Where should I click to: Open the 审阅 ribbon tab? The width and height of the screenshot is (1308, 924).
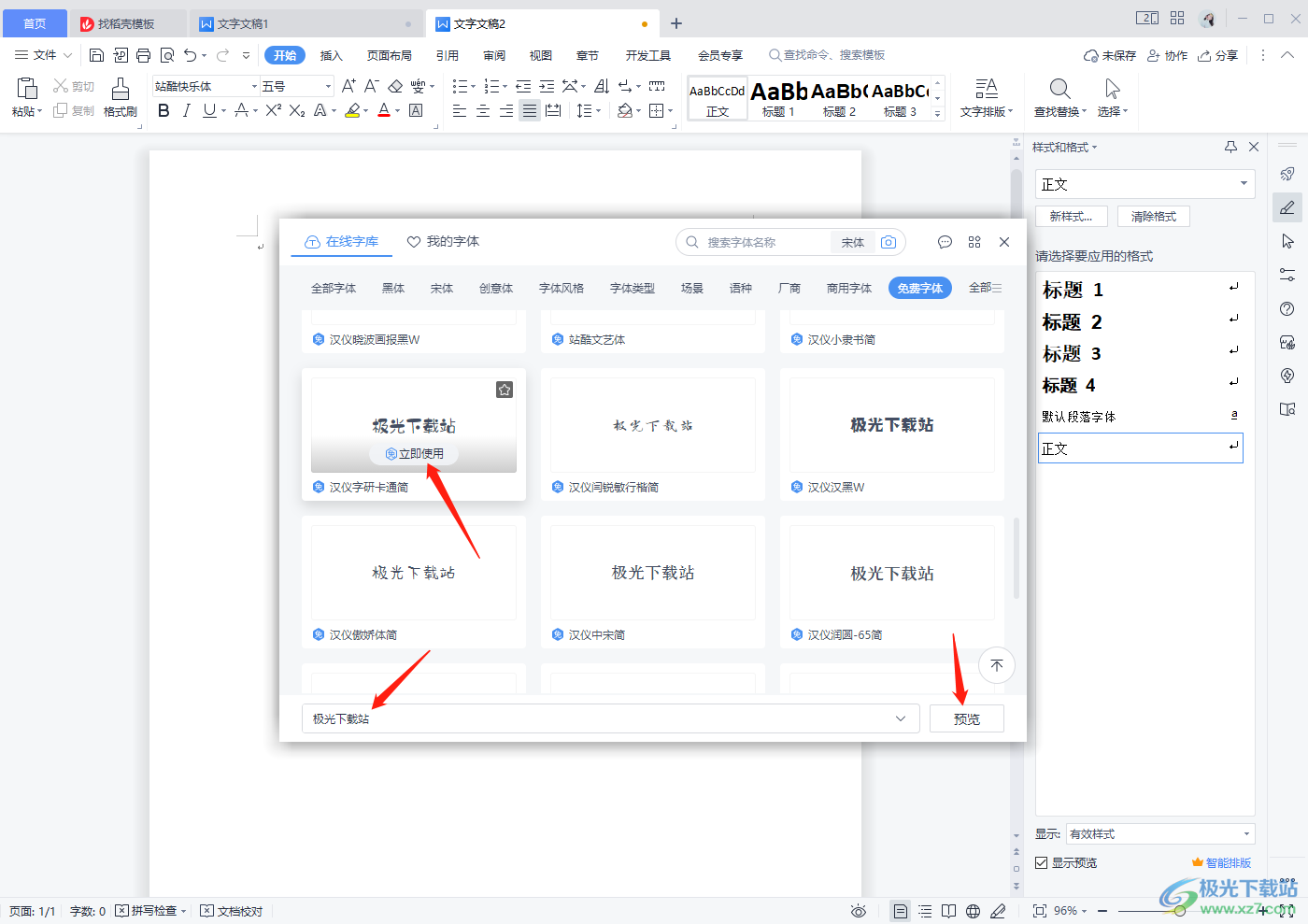click(494, 55)
